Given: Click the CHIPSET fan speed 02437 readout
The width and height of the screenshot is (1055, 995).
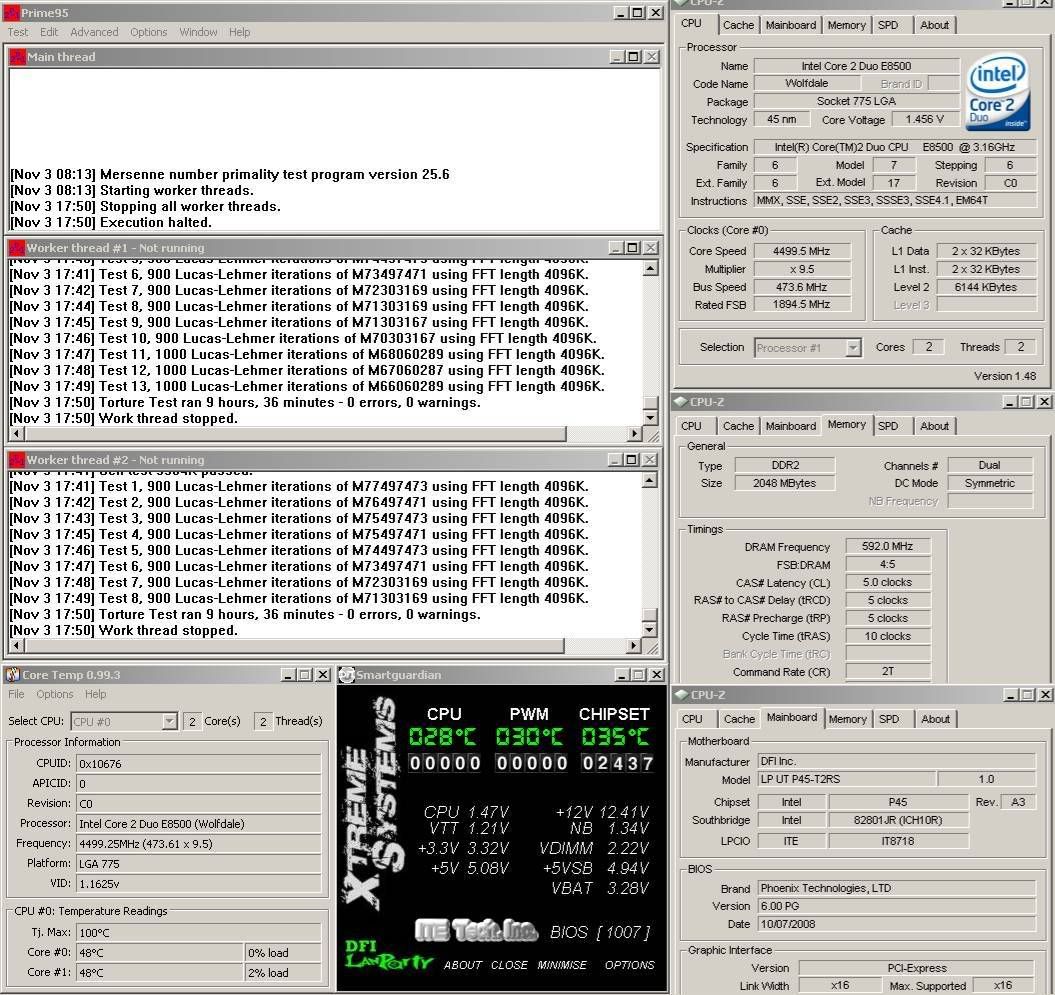Looking at the screenshot, I should click(x=617, y=762).
